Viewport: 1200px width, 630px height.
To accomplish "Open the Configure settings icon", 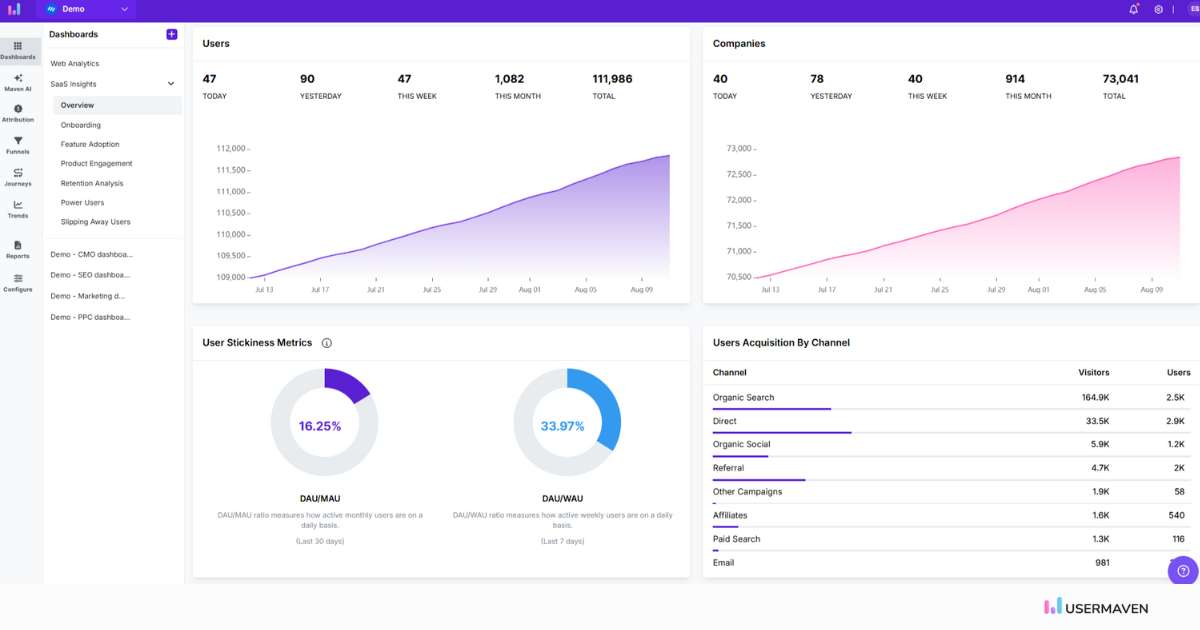I will [x=18, y=282].
